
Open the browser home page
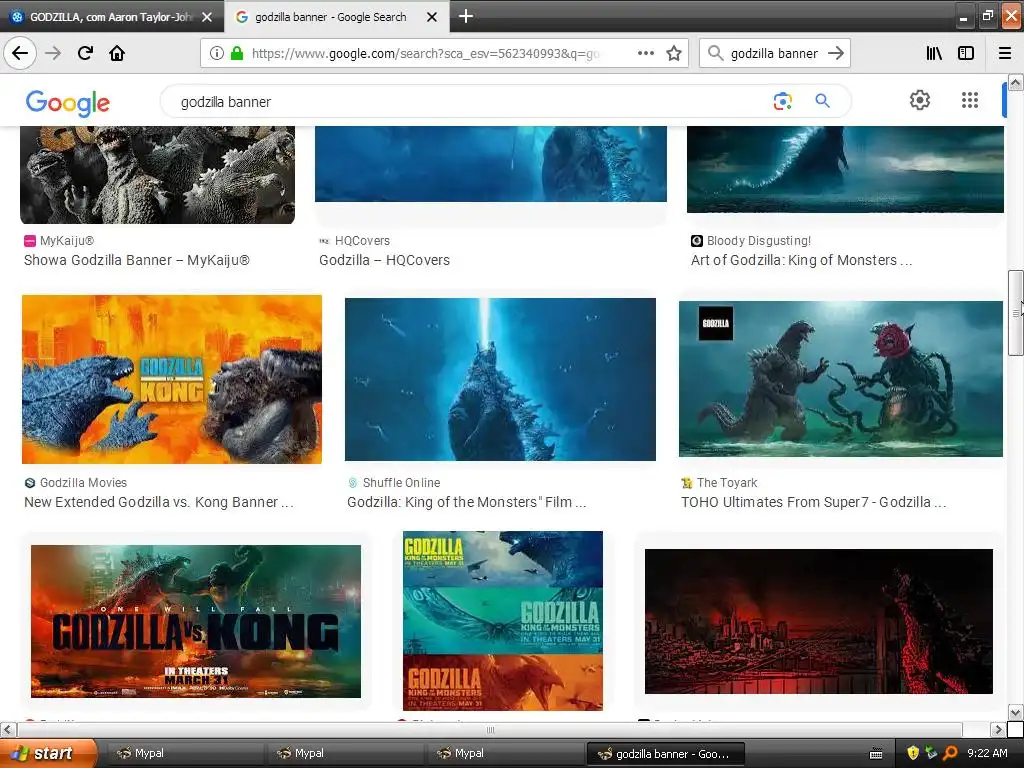click(x=117, y=53)
